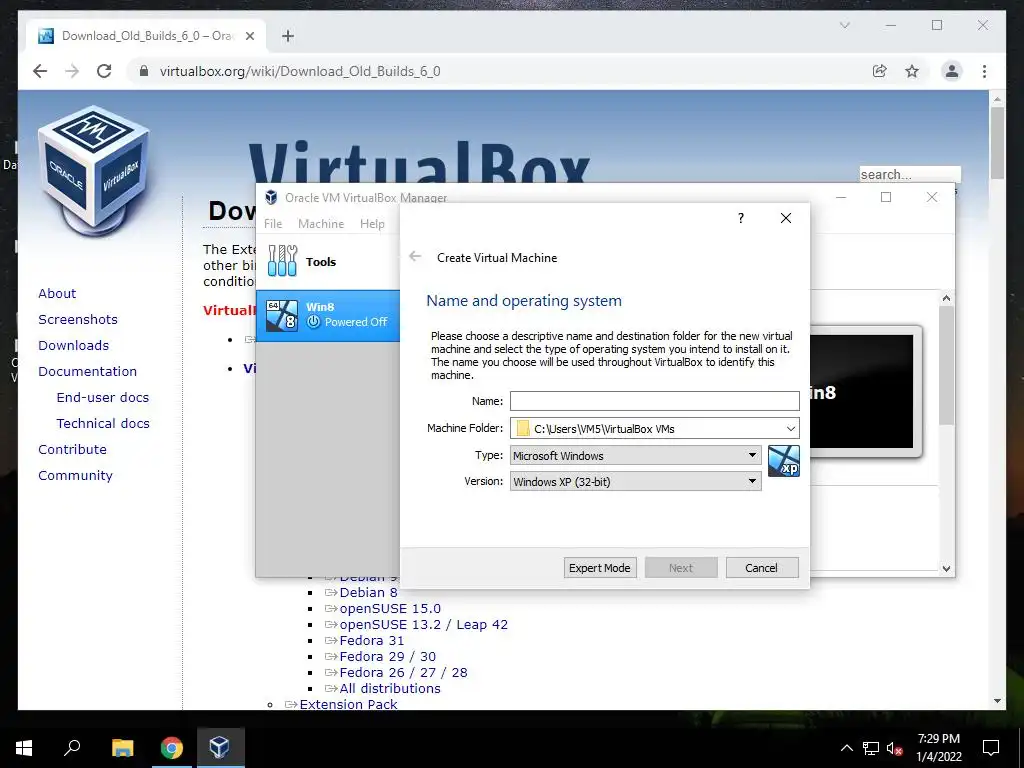This screenshot has height=768, width=1024.
Task: Open the File menu in VirtualBox Manager
Action: (x=273, y=223)
